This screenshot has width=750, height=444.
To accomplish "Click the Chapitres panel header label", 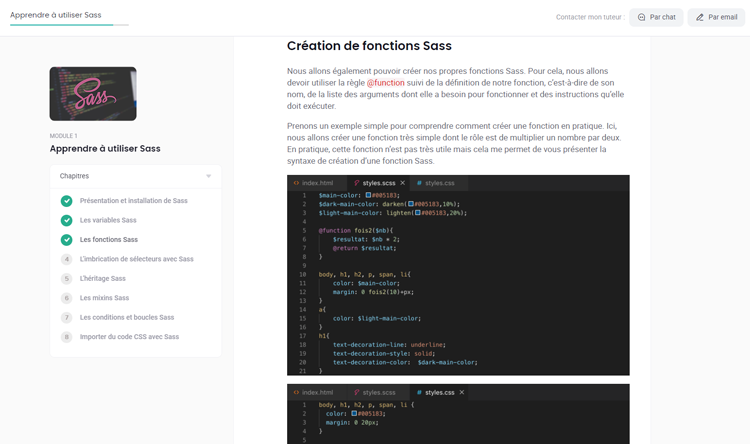I will [74, 176].
